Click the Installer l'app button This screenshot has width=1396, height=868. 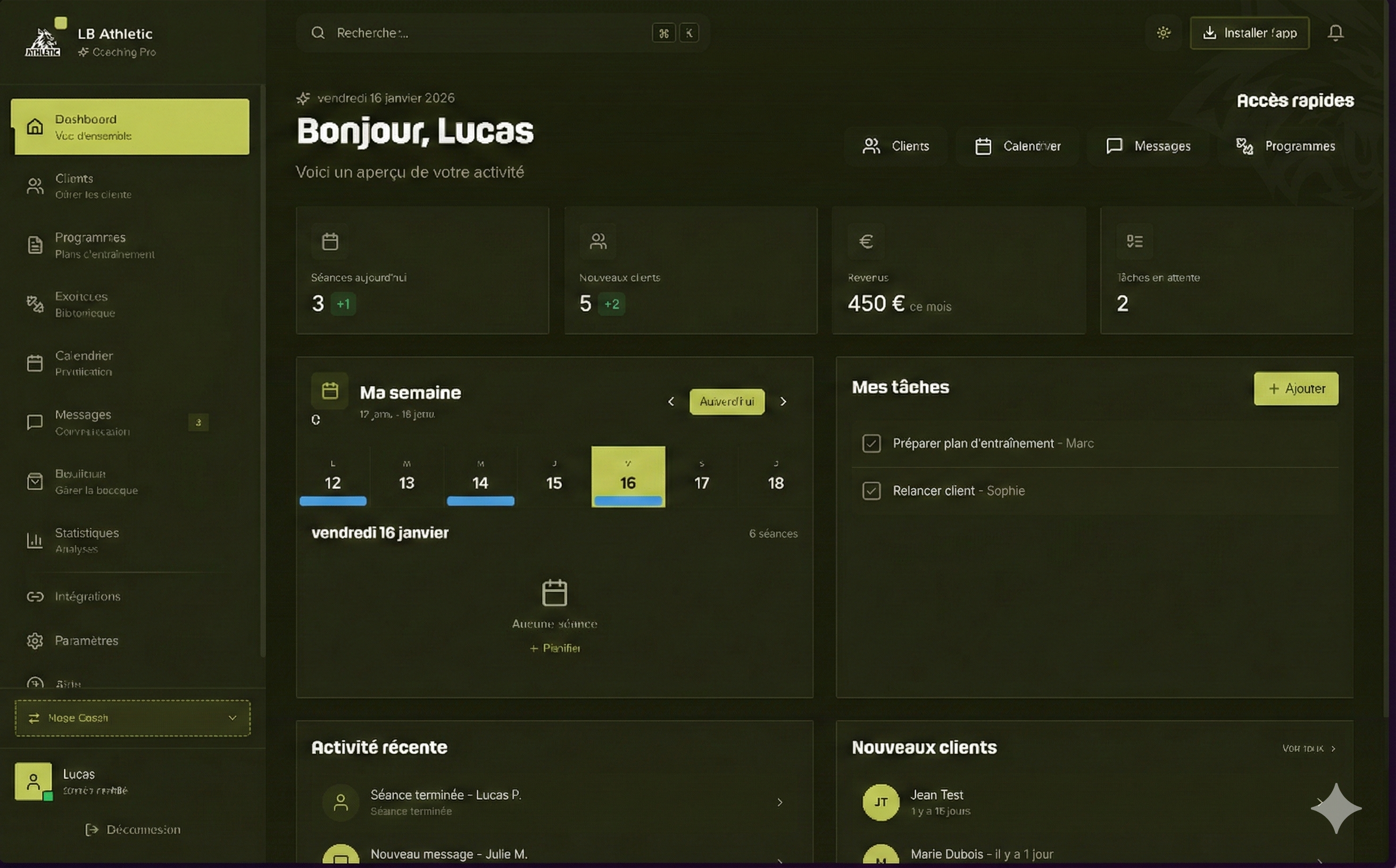coord(1249,33)
